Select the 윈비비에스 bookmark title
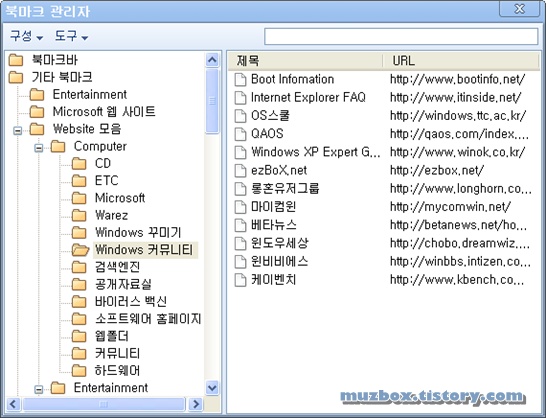Image resolution: width=546 pixels, height=418 pixels. [x=280, y=261]
